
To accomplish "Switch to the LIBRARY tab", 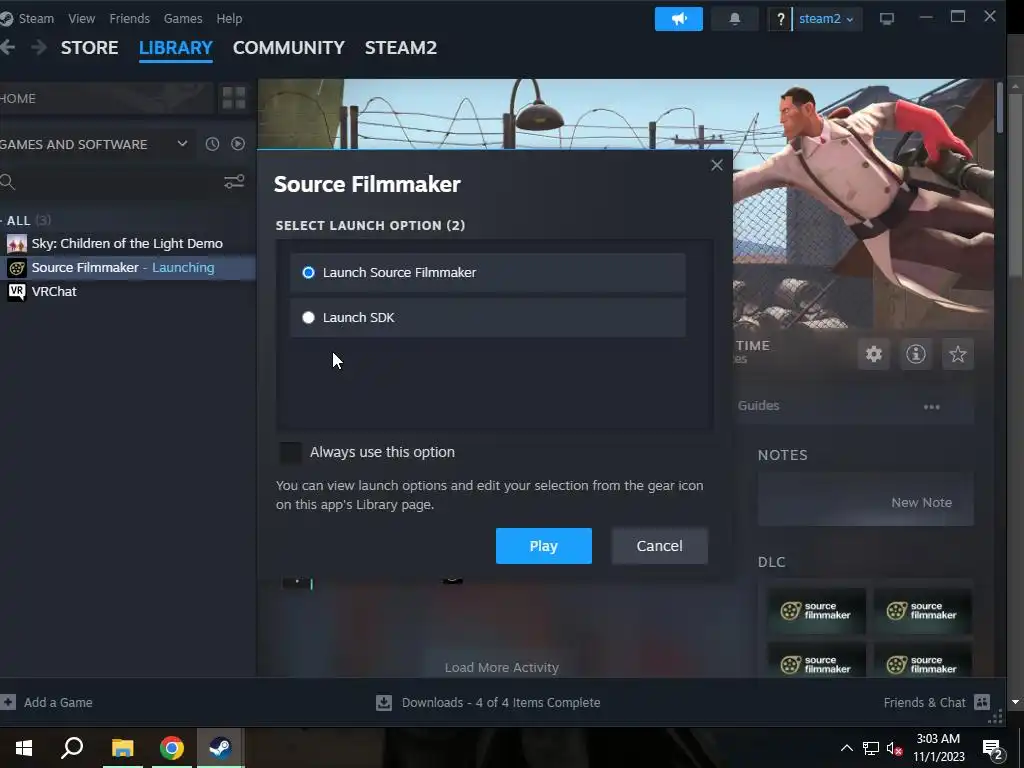I will 176,48.
